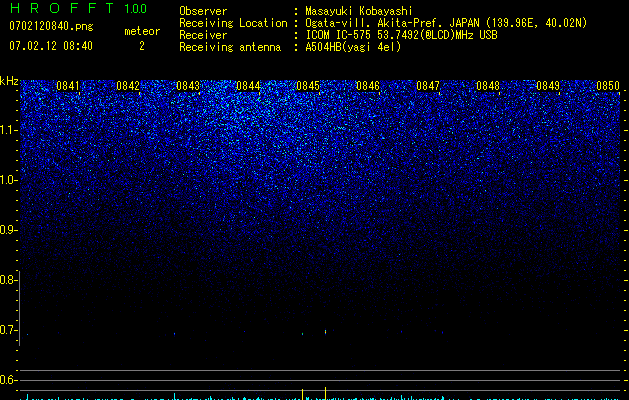Click the 0.9 kHz frequency label
629x400 pixels.
pyautogui.click(x=8, y=230)
